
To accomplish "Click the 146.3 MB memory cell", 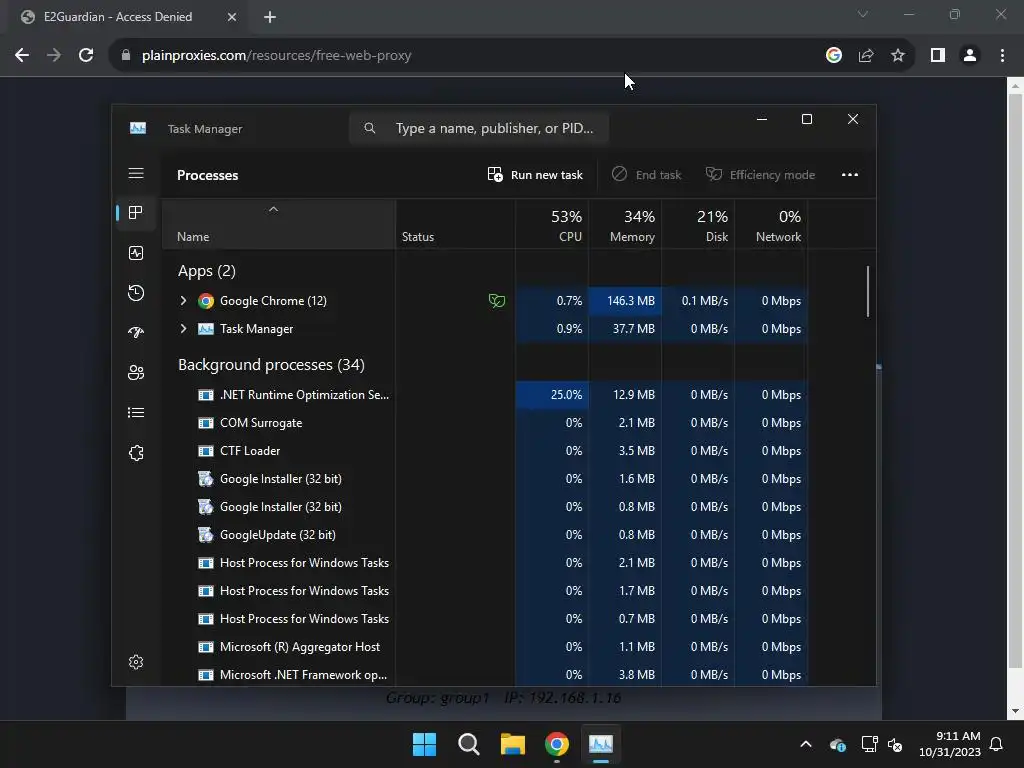I will (625, 300).
